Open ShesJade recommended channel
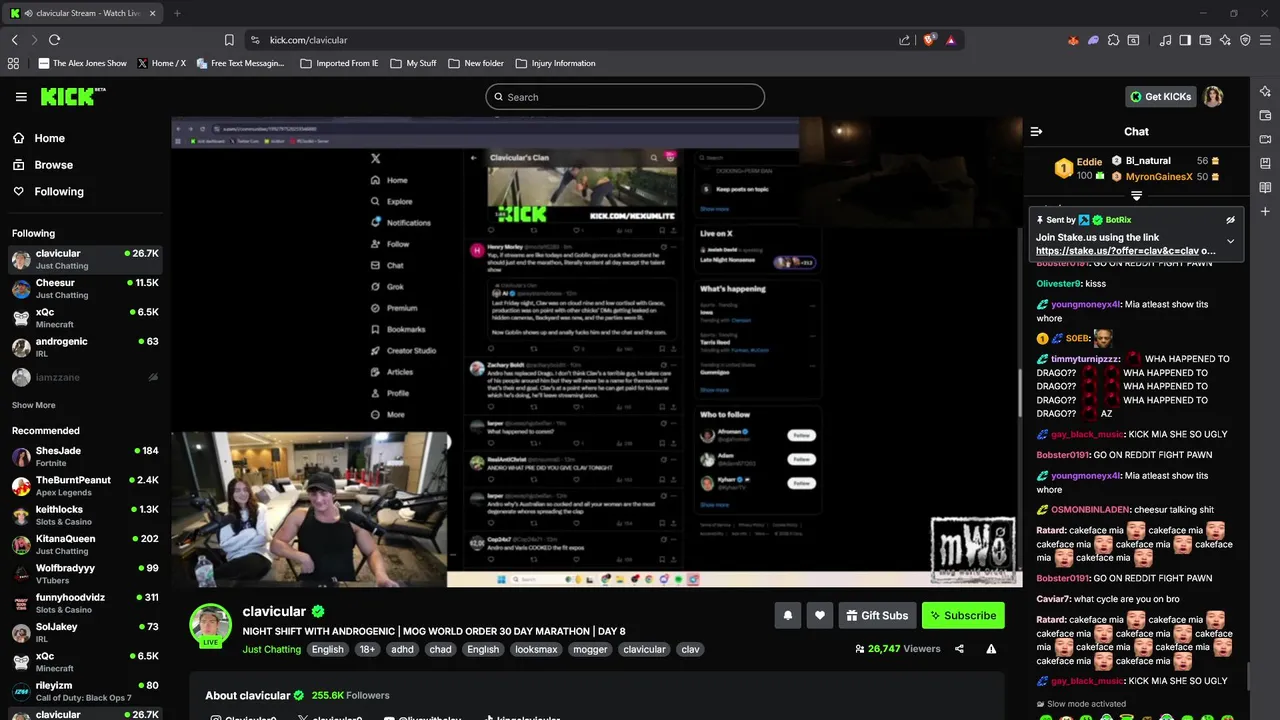The width and height of the screenshot is (1280, 720). point(85,457)
